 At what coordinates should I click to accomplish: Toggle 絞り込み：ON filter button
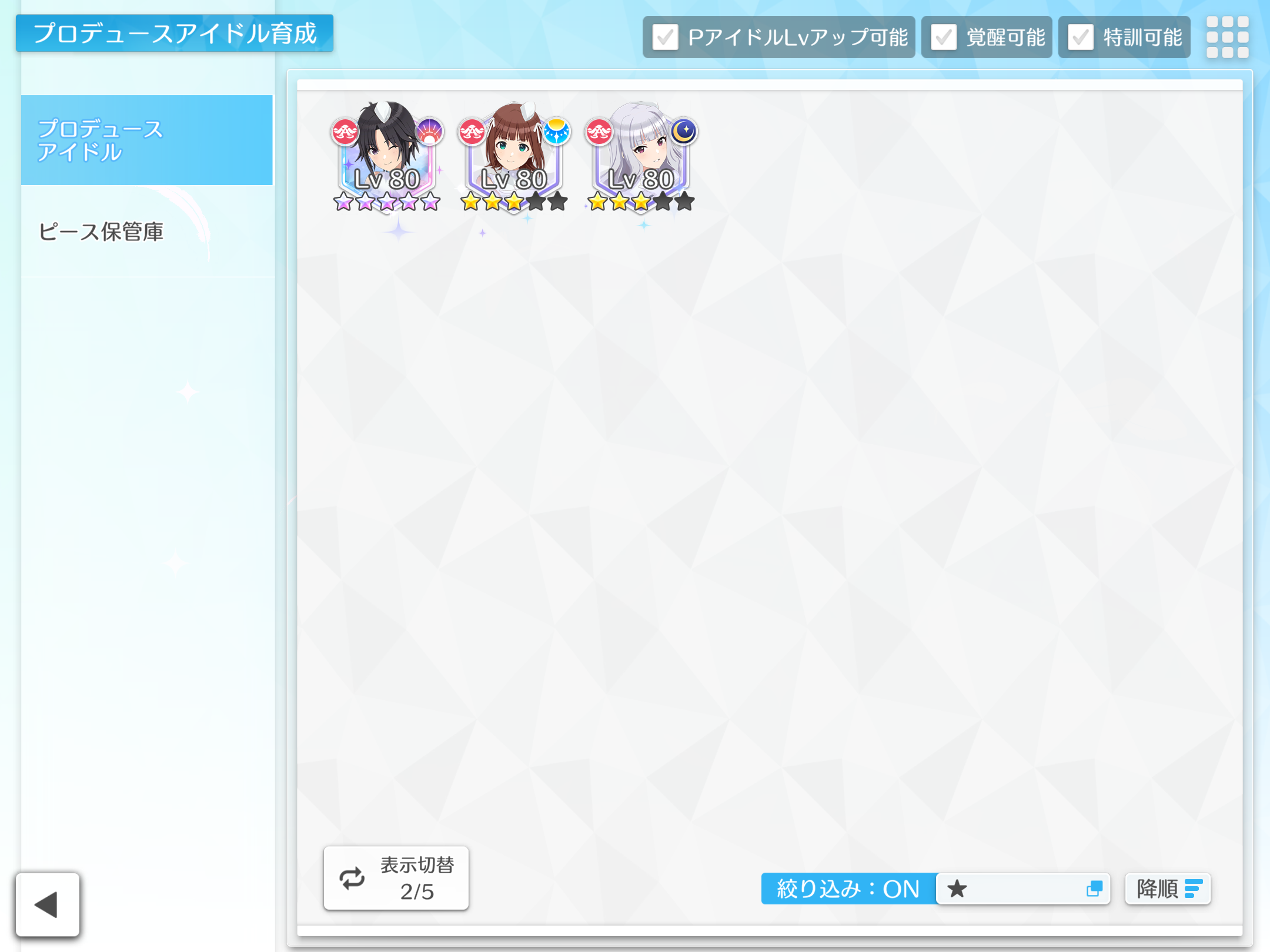point(848,889)
